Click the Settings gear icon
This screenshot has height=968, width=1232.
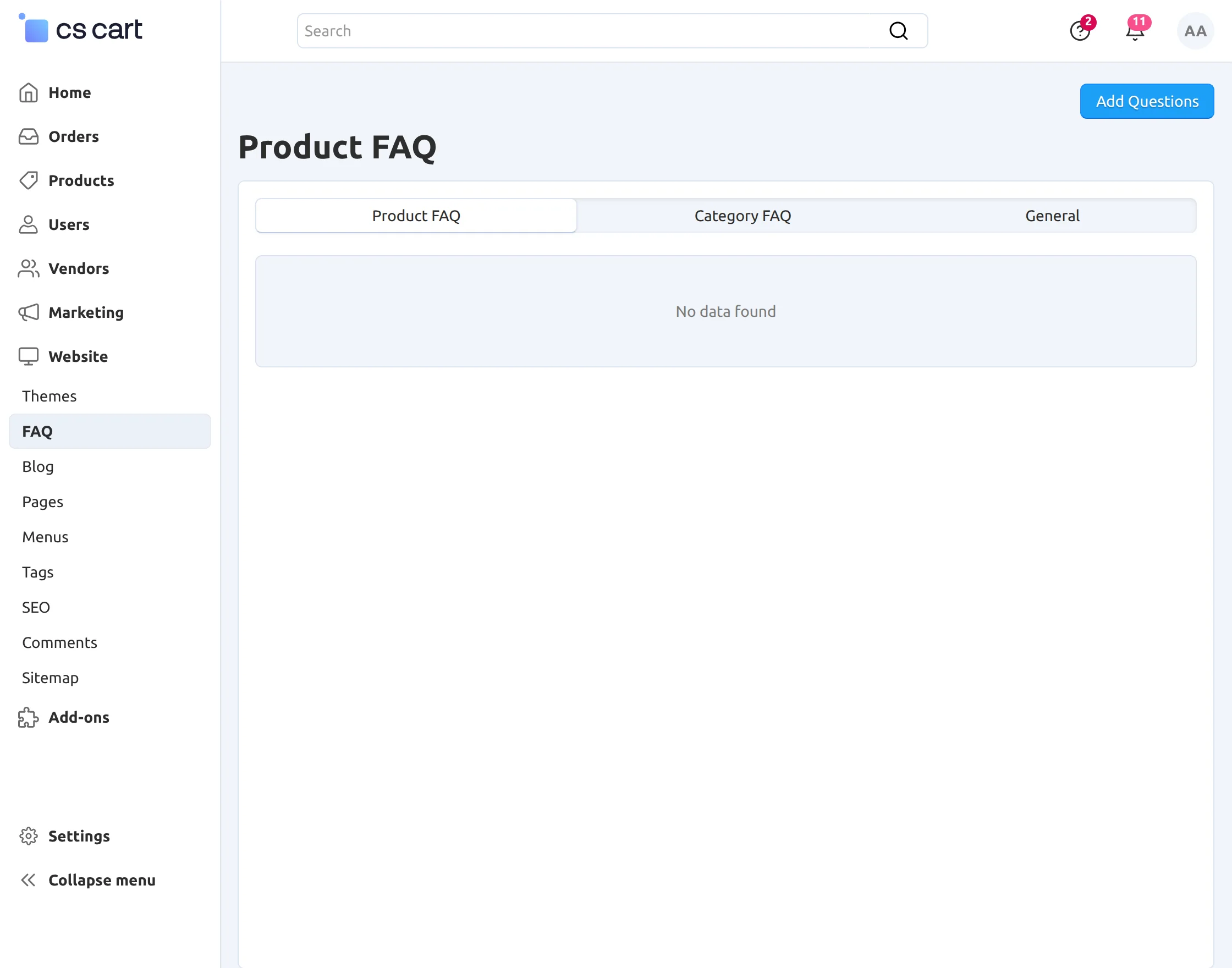pyautogui.click(x=29, y=836)
